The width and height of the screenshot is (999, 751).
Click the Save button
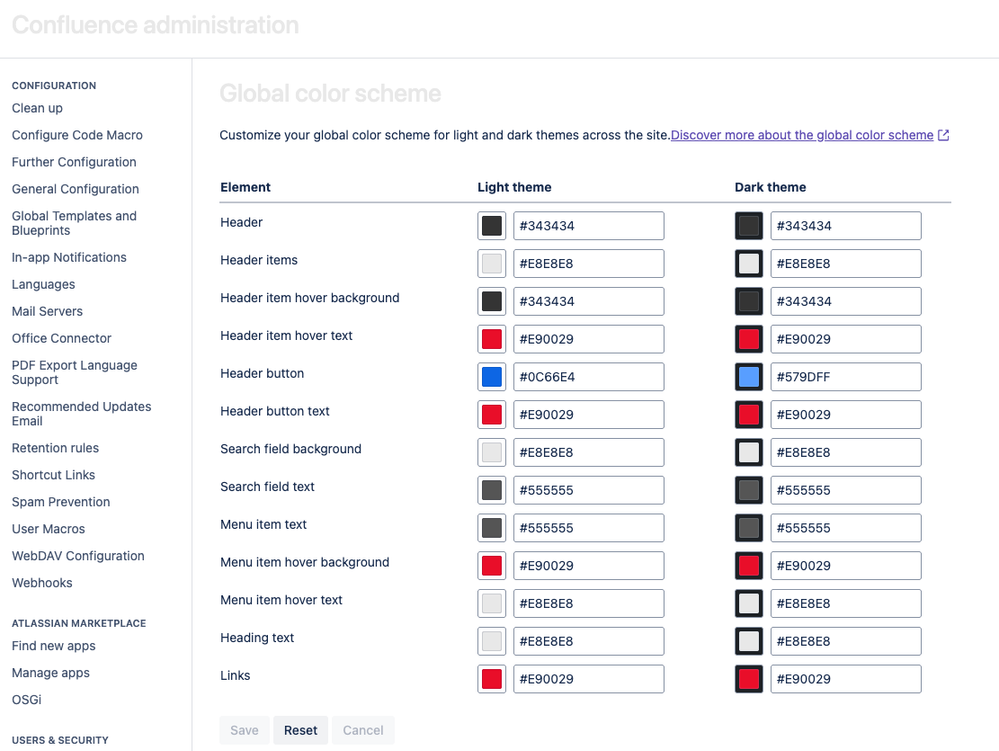245,730
